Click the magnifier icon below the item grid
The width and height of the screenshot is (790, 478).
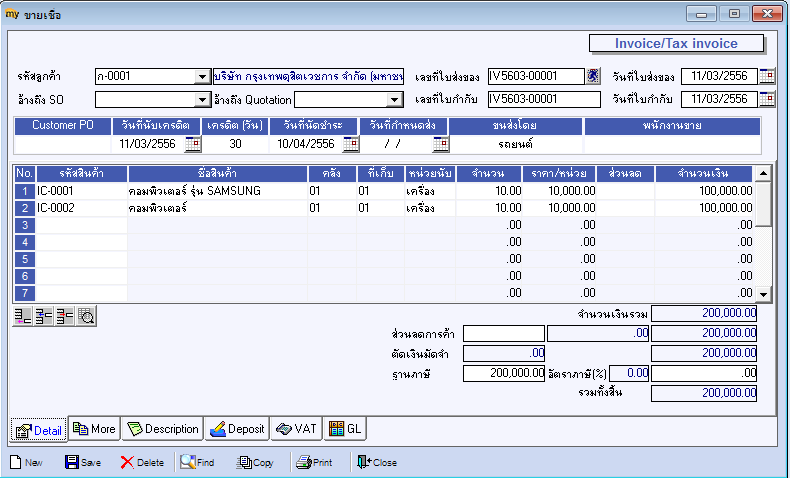(x=87, y=317)
